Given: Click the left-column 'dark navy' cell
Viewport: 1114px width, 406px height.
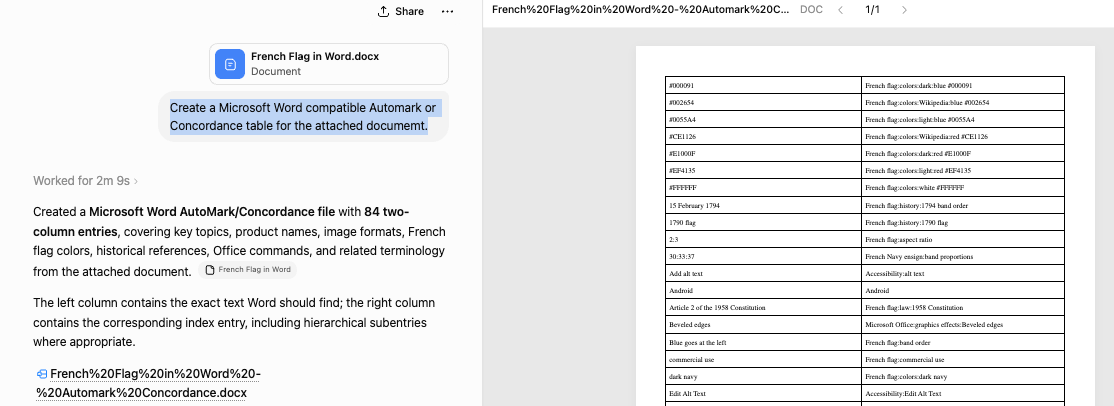Looking at the screenshot, I should (763, 376).
